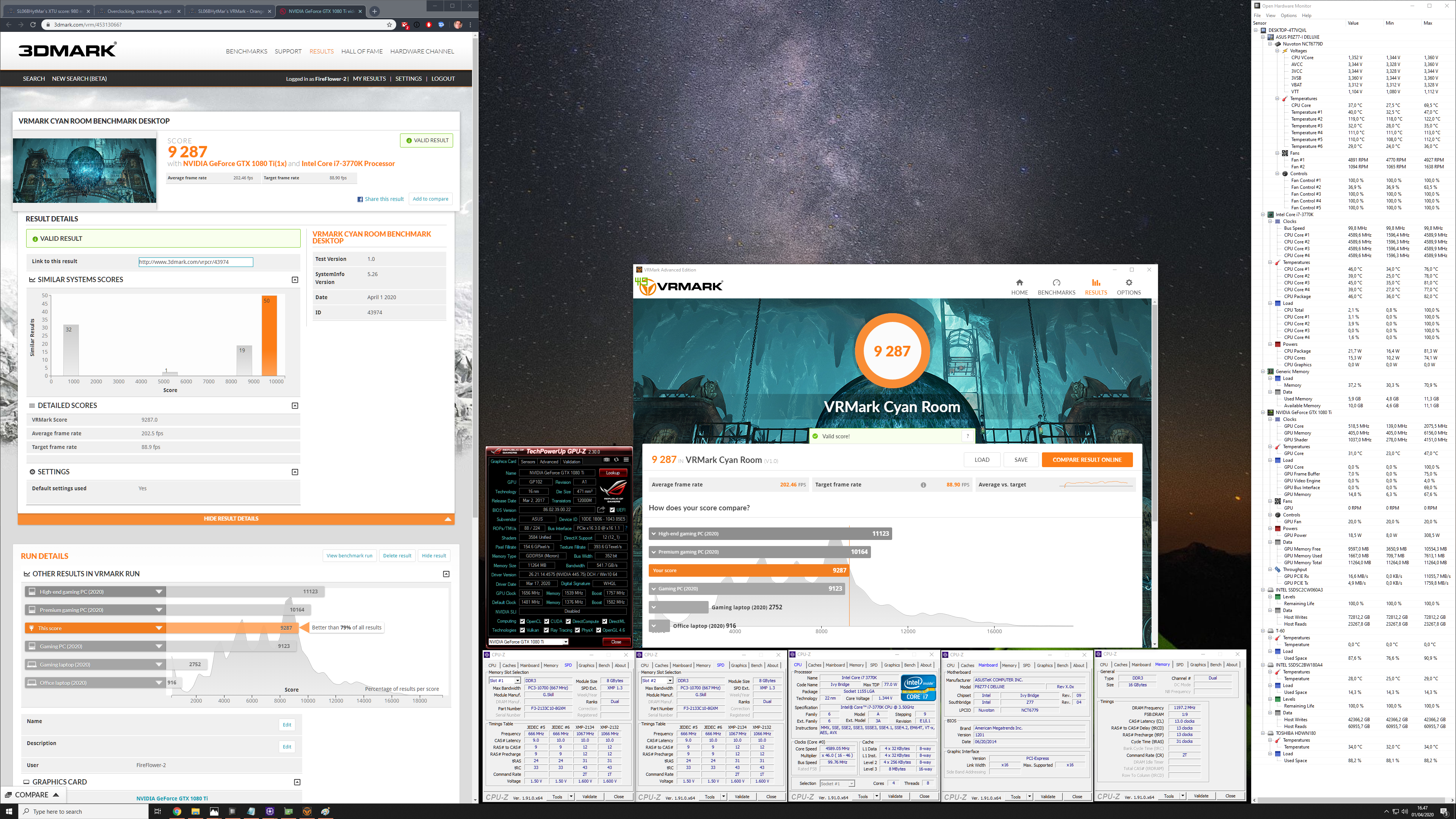Expand the Premium gaming PC (2020) row on 3dmark.com
The image size is (1456, 819).
[159, 610]
